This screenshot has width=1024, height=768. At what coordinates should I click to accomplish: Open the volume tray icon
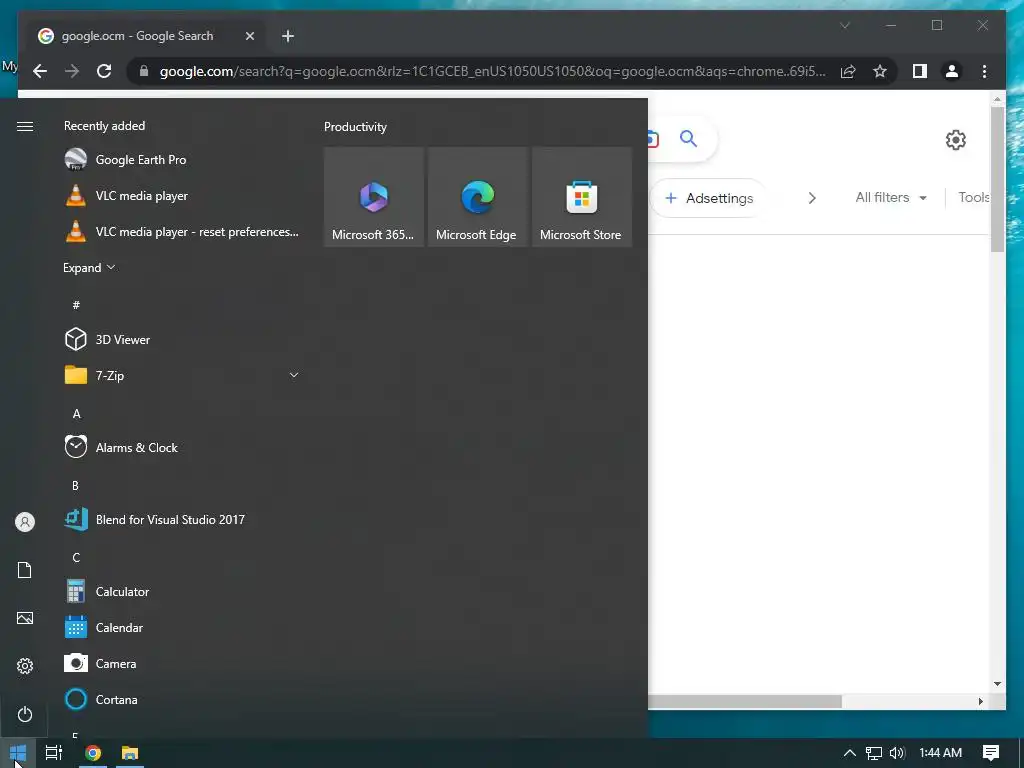click(897, 753)
